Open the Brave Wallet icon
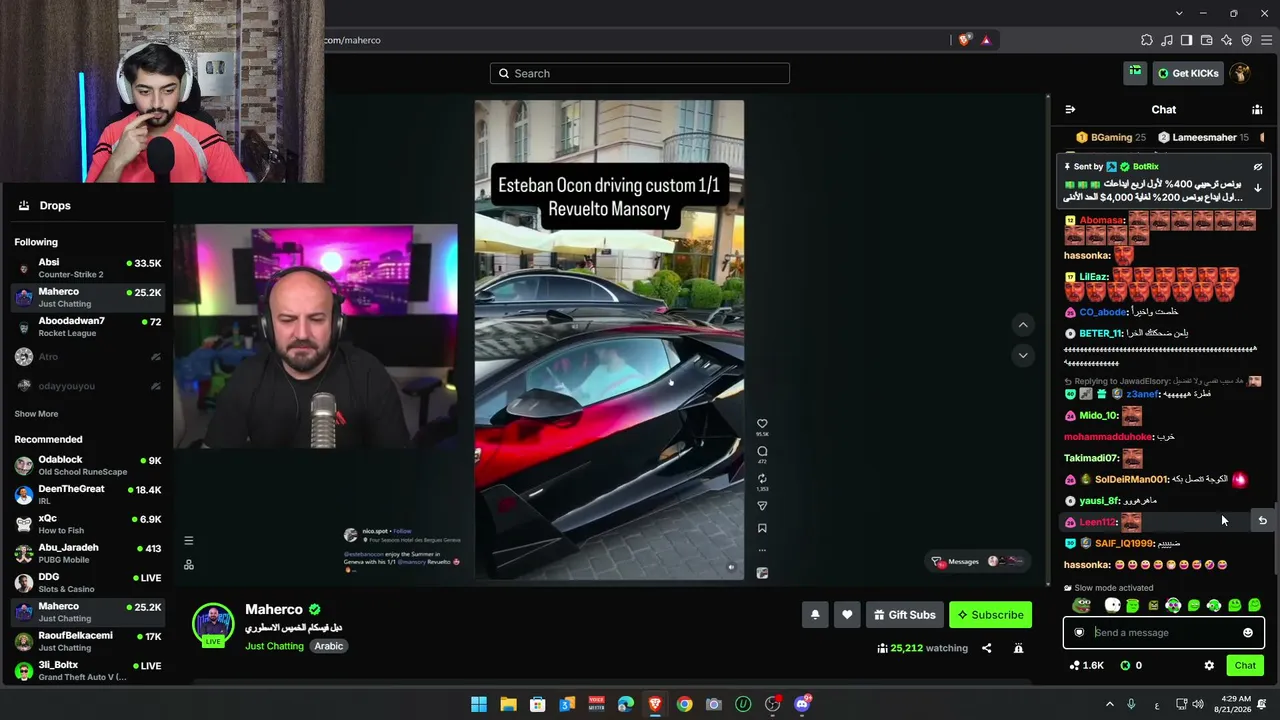 tap(1207, 40)
